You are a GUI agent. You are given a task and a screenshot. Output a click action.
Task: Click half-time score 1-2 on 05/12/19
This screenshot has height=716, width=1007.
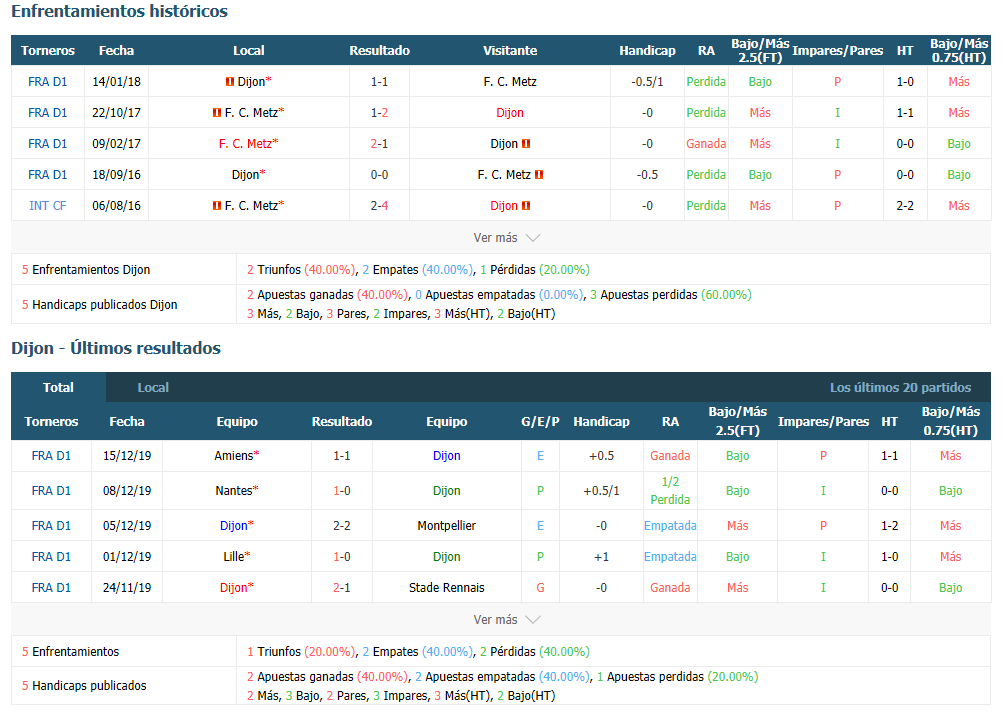click(889, 525)
